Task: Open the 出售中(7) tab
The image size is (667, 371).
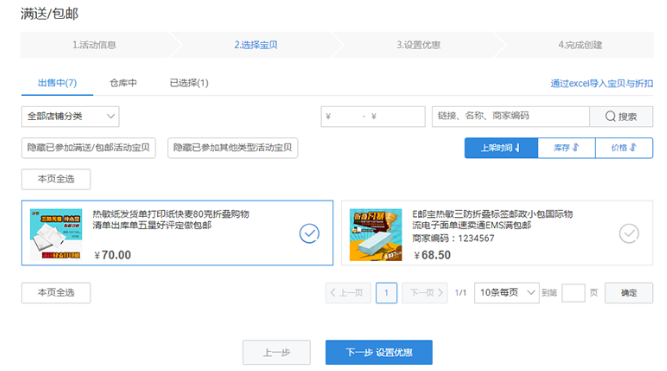Action: (57, 83)
